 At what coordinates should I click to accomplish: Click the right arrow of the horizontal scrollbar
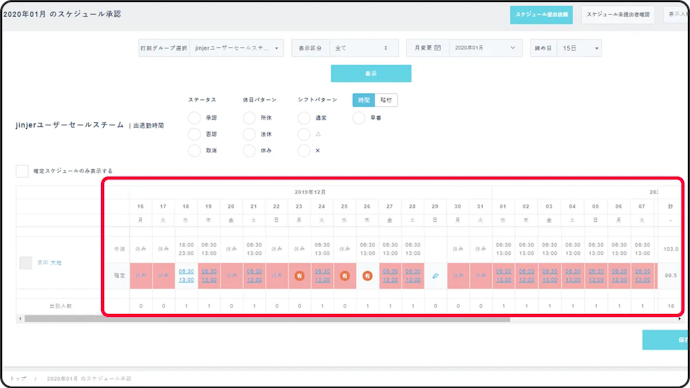pos(680,319)
